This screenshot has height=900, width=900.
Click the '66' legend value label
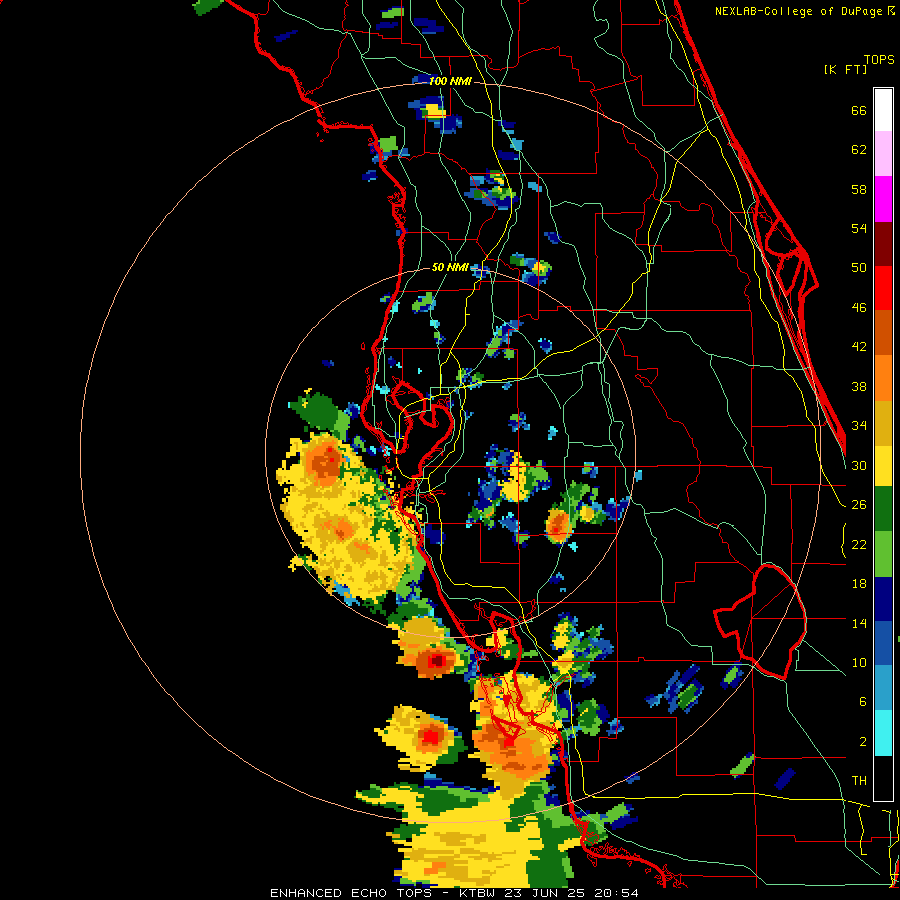(x=859, y=110)
